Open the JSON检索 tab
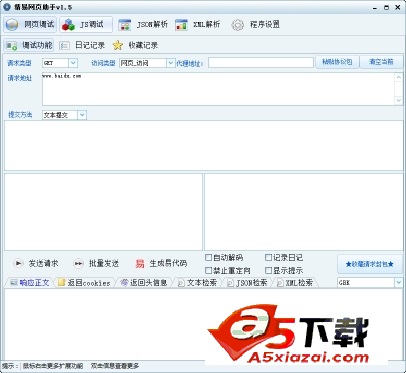 click(x=247, y=283)
